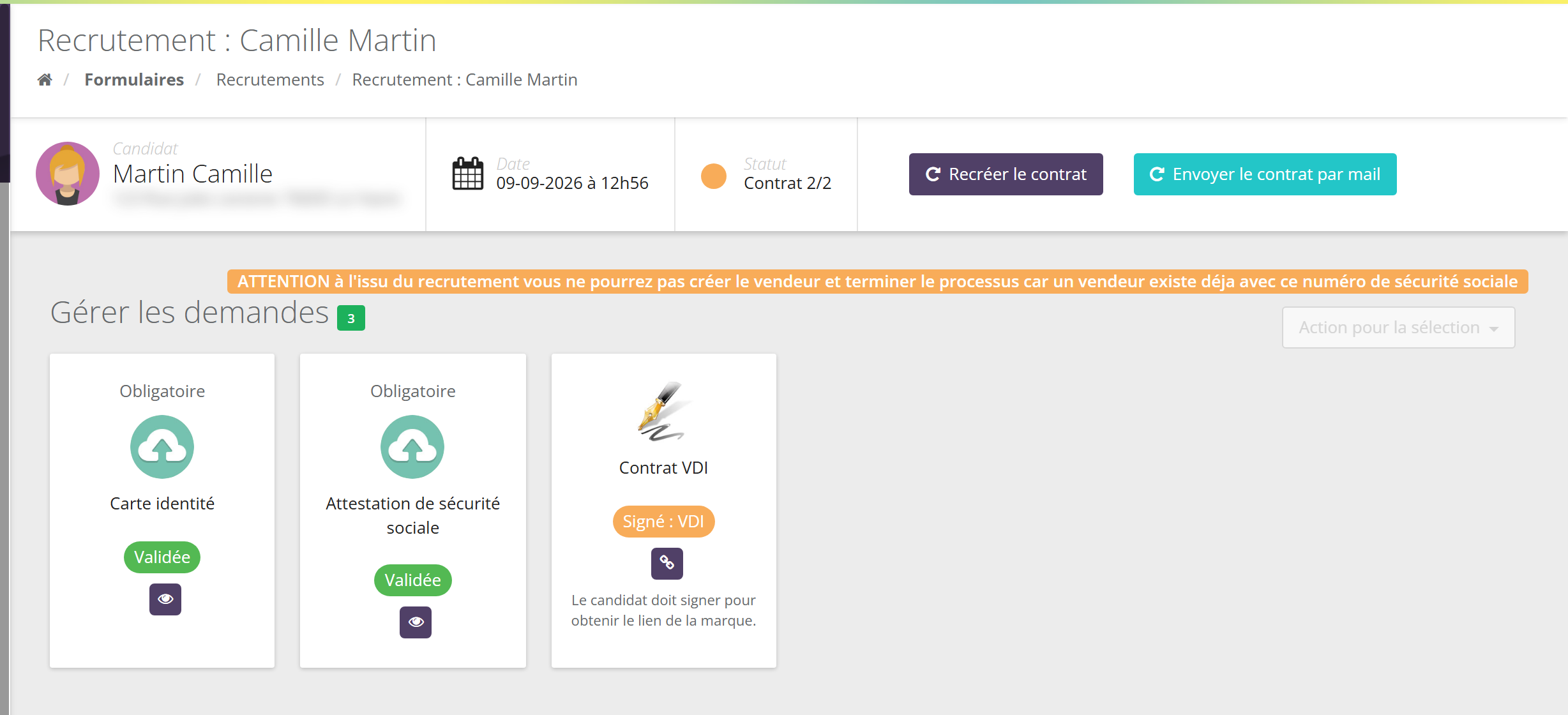
Task: View Attestation de sécurité sociale with eye button
Action: point(416,622)
